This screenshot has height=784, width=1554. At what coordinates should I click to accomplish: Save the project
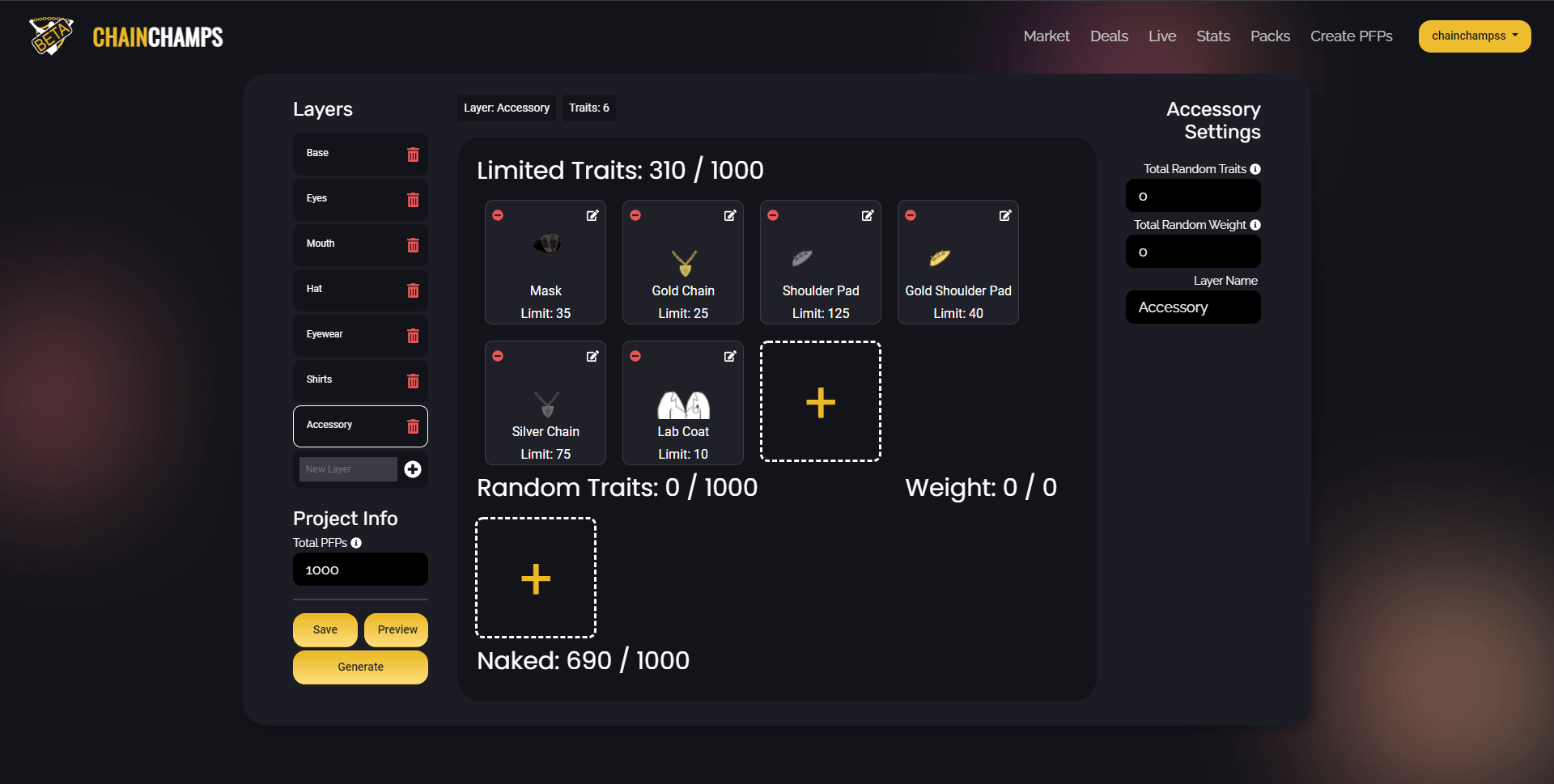pyautogui.click(x=325, y=630)
